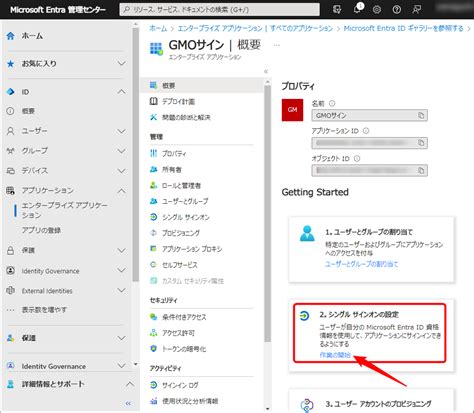This screenshot has width=474, height=413.
Task: Click ユーザーとグループの割り当て link
Action: click(361, 264)
